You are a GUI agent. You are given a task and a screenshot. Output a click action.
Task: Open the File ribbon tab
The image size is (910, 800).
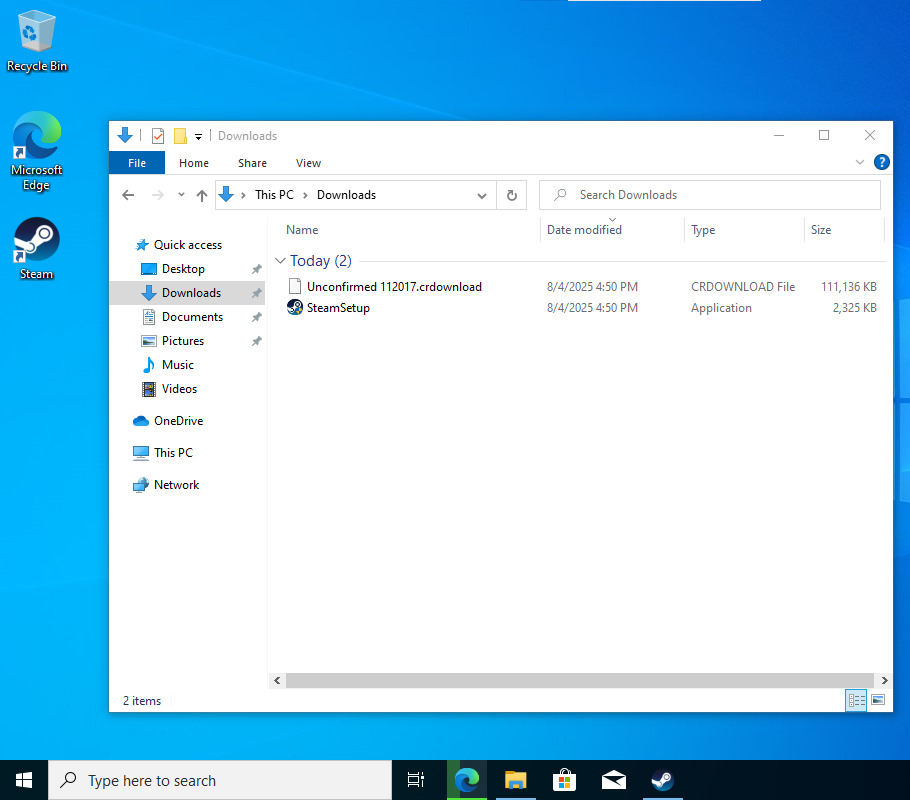coord(137,163)
